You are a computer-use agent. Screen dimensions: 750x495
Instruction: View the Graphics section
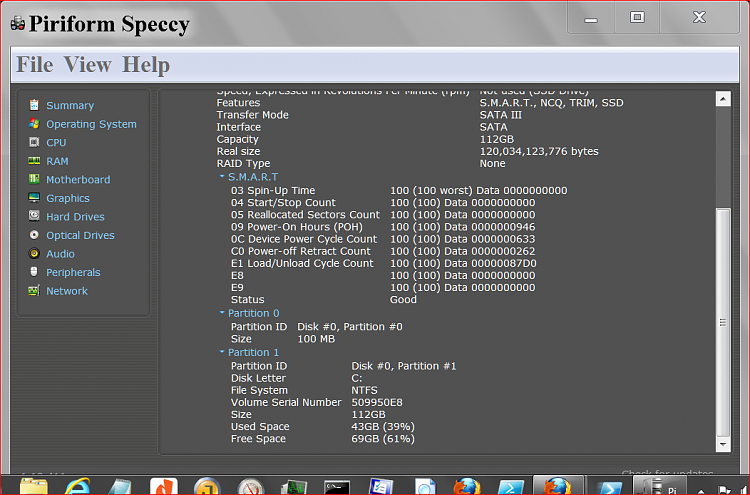[68, 198]
